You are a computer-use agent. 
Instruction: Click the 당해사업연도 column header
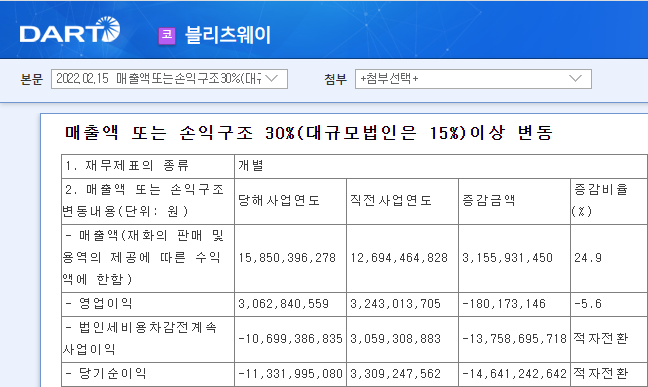pyautogui.click(x=291, y=201)
